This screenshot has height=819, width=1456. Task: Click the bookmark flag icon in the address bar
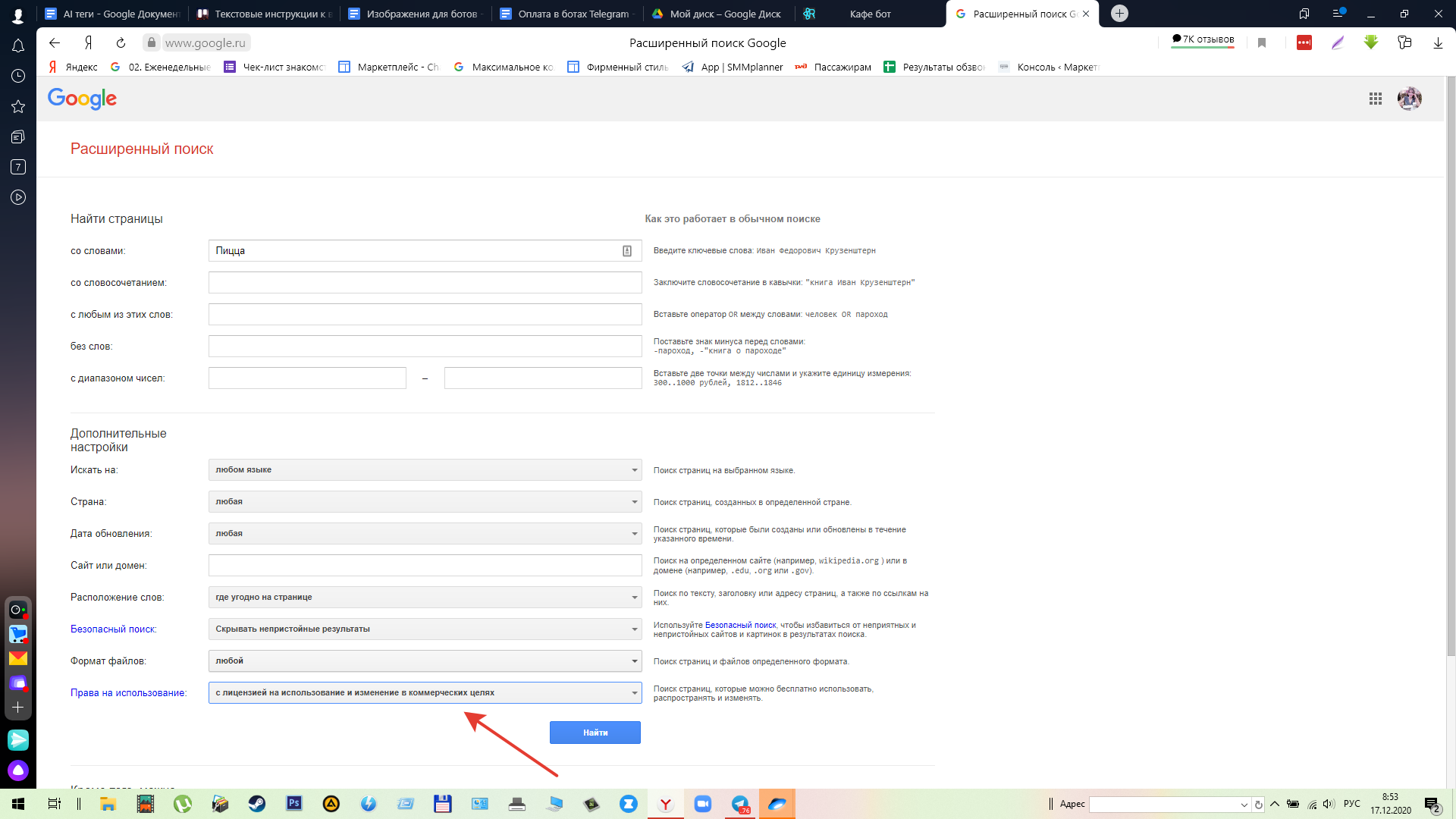click(1262, 43)
